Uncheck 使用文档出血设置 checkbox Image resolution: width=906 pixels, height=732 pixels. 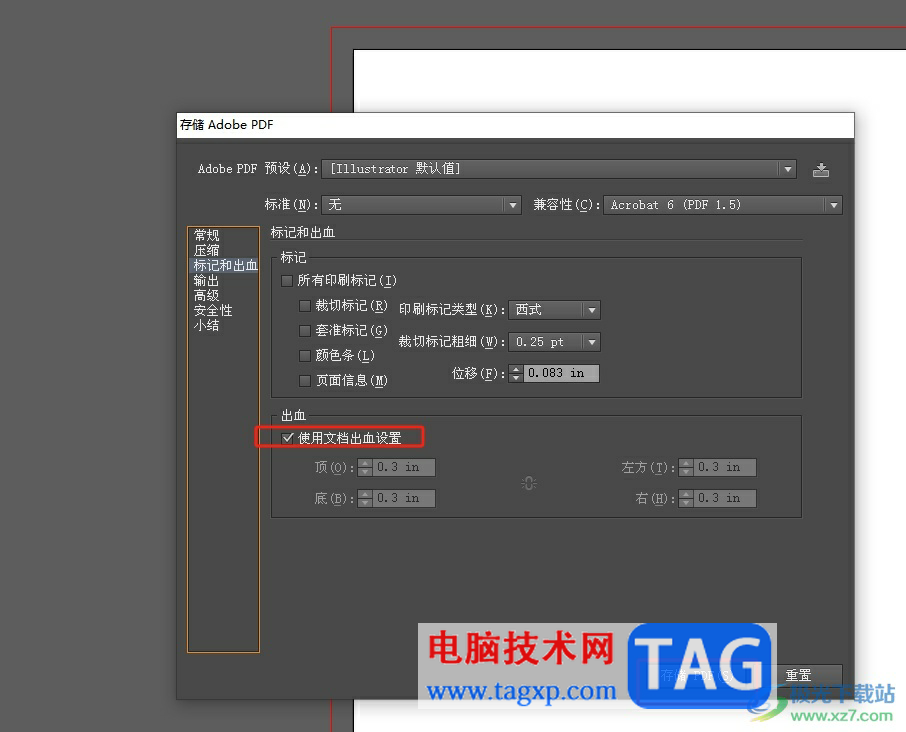(287, 438)
